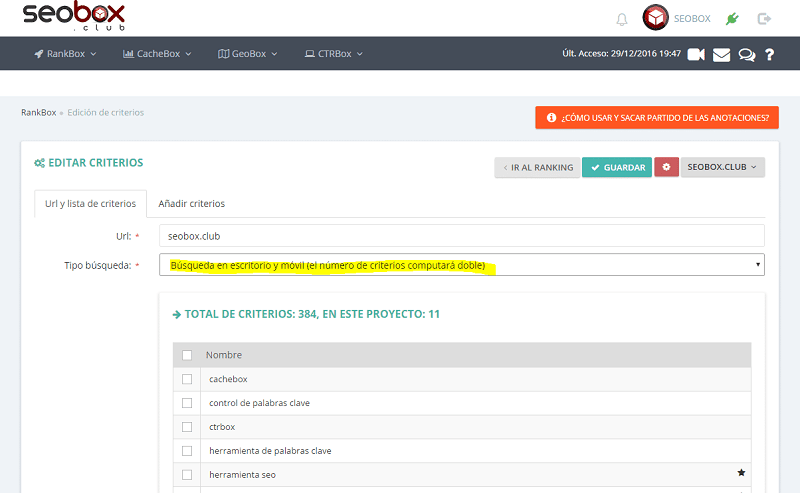Click the star on herramienta seo row
Screen dimensions: 800x493
pyautogui.click(x=741, y=473)
